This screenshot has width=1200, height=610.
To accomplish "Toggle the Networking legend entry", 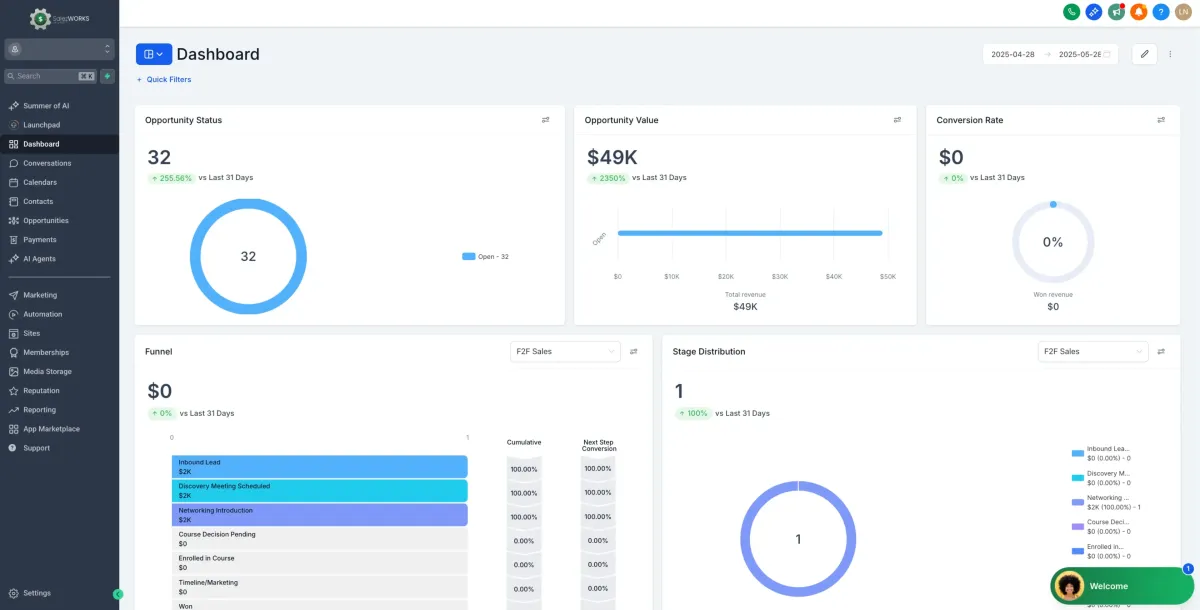I will coord(1101,502).
